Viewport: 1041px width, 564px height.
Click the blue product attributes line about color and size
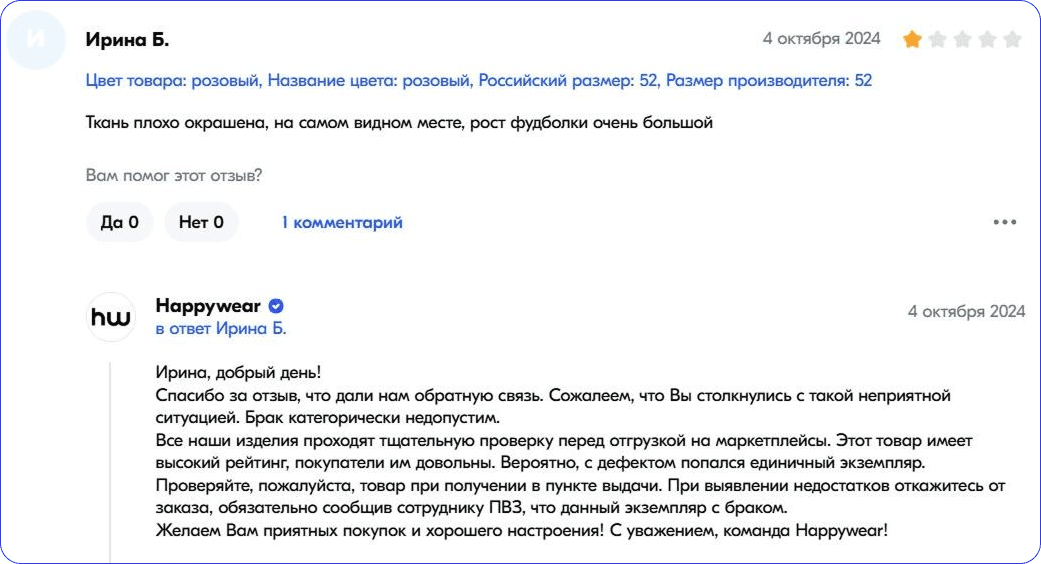pyautogui.click(x=479, y=80)
